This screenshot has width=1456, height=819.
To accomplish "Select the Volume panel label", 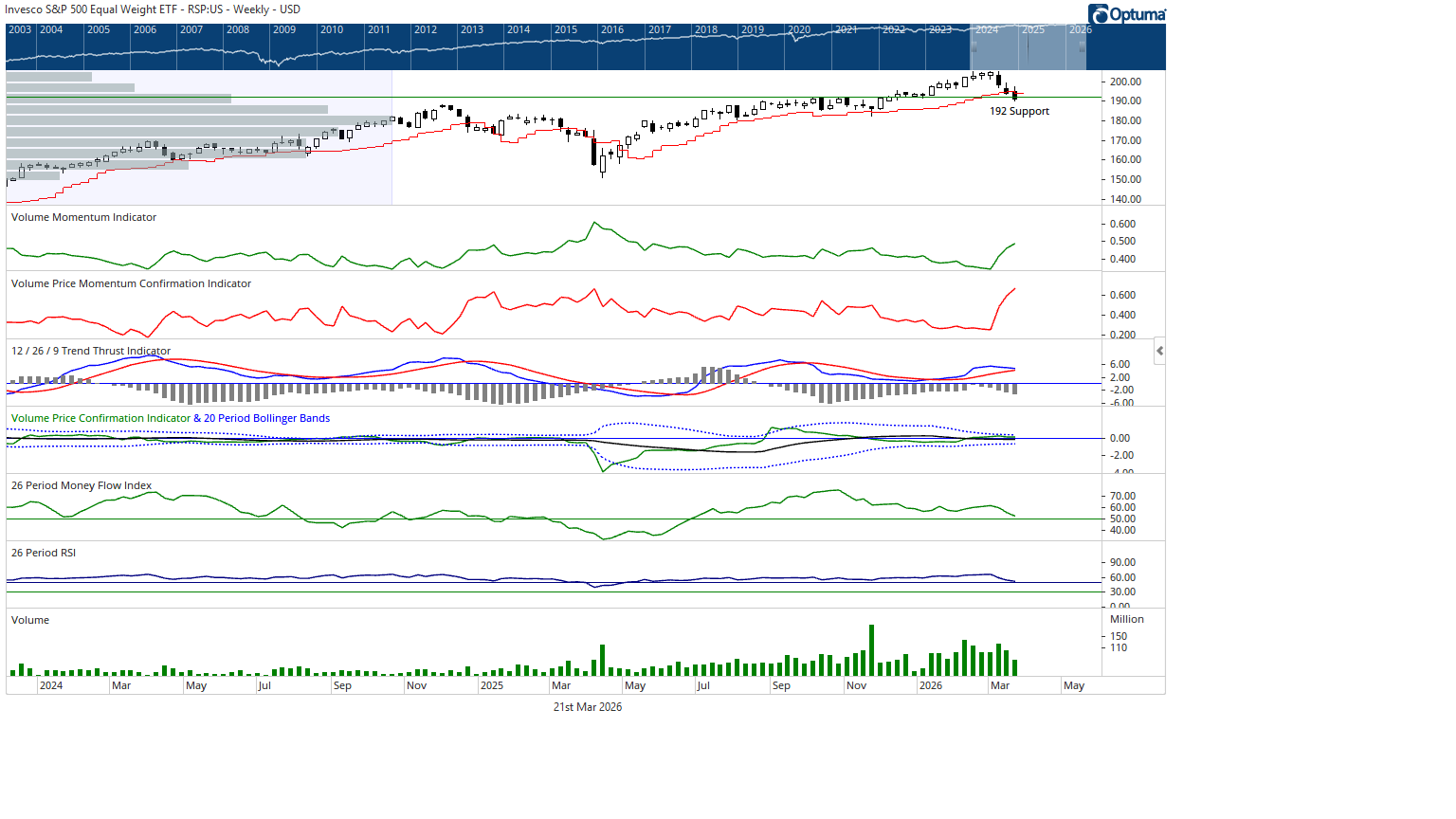I will point(30,621).
